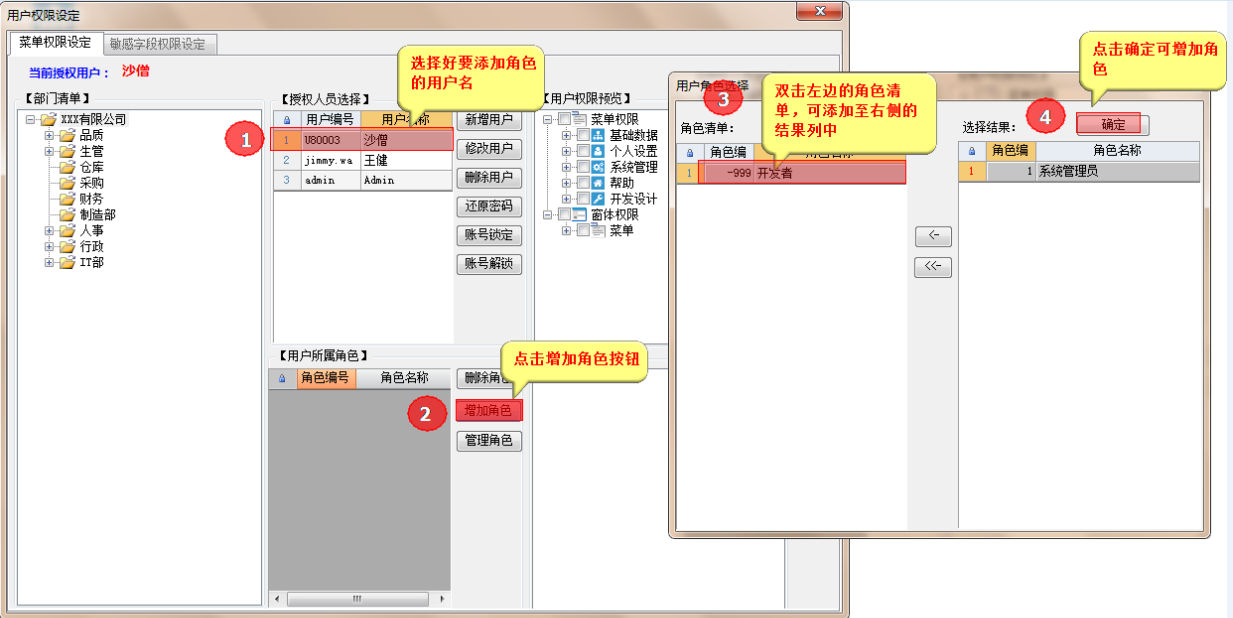Toggle the 系统管理 checkbox
This screenshot has width=1233, height=618.
(x=584, y=167)
